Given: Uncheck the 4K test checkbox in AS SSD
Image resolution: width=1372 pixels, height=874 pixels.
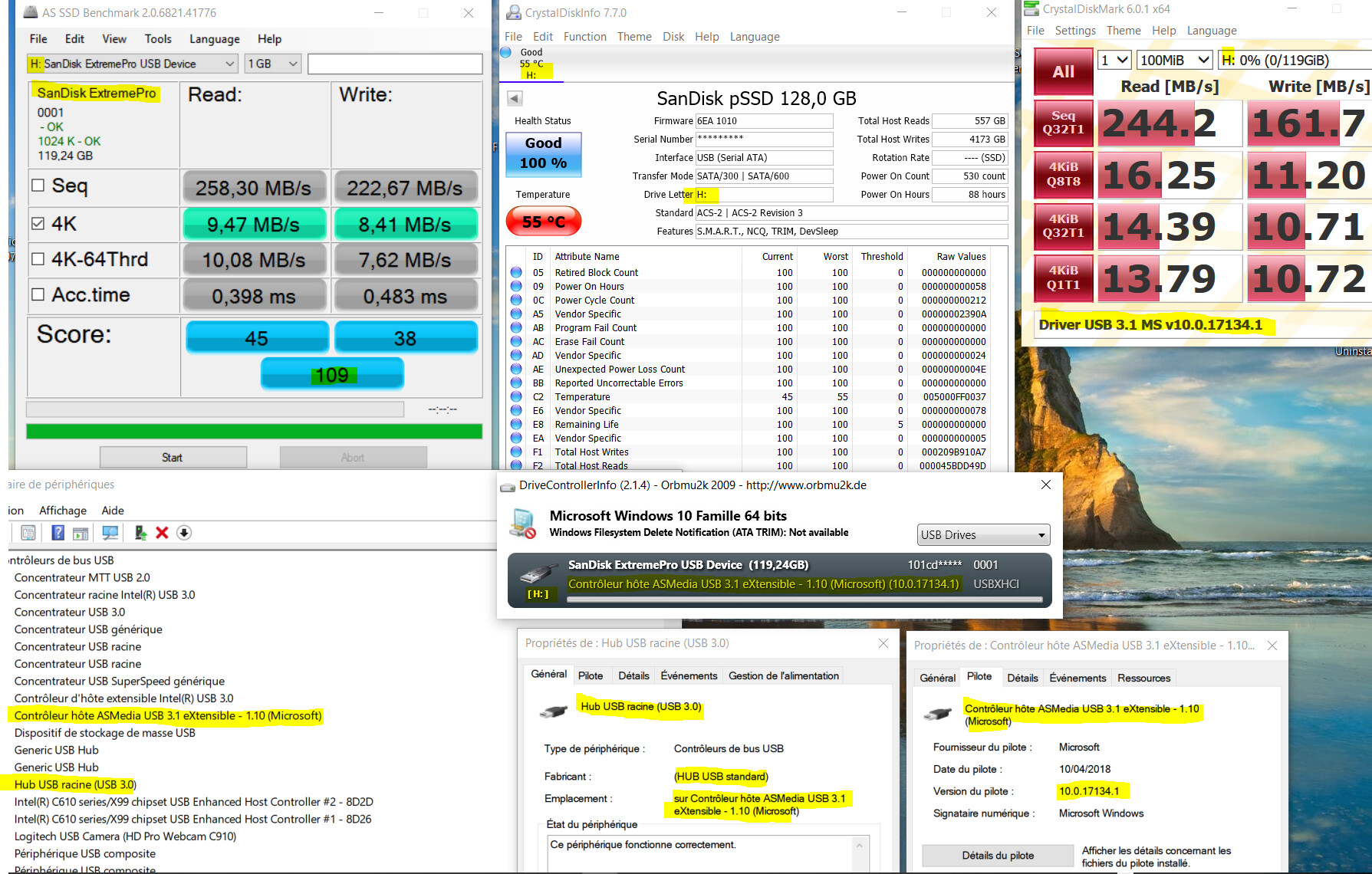Looking at the screenshot, I should click(38, 224).
